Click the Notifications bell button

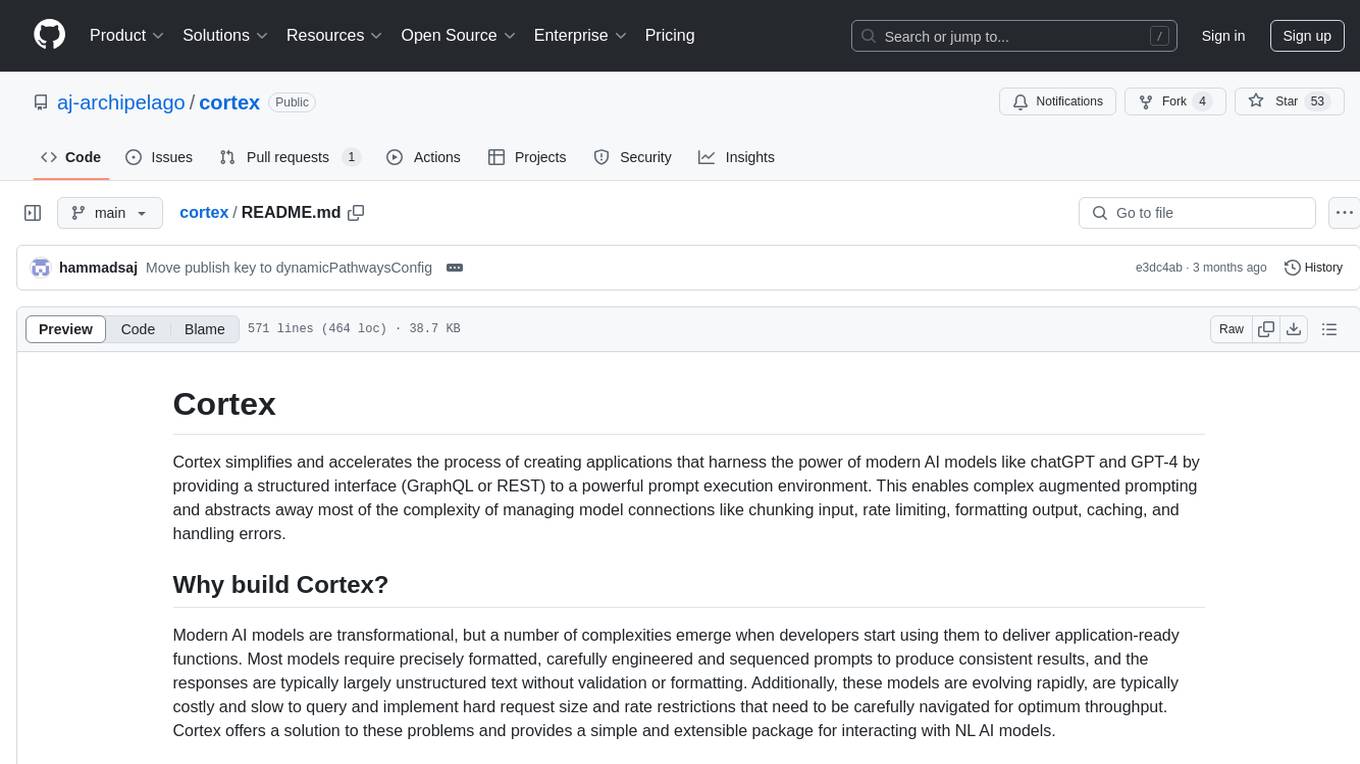click(x=1058, y=102)
